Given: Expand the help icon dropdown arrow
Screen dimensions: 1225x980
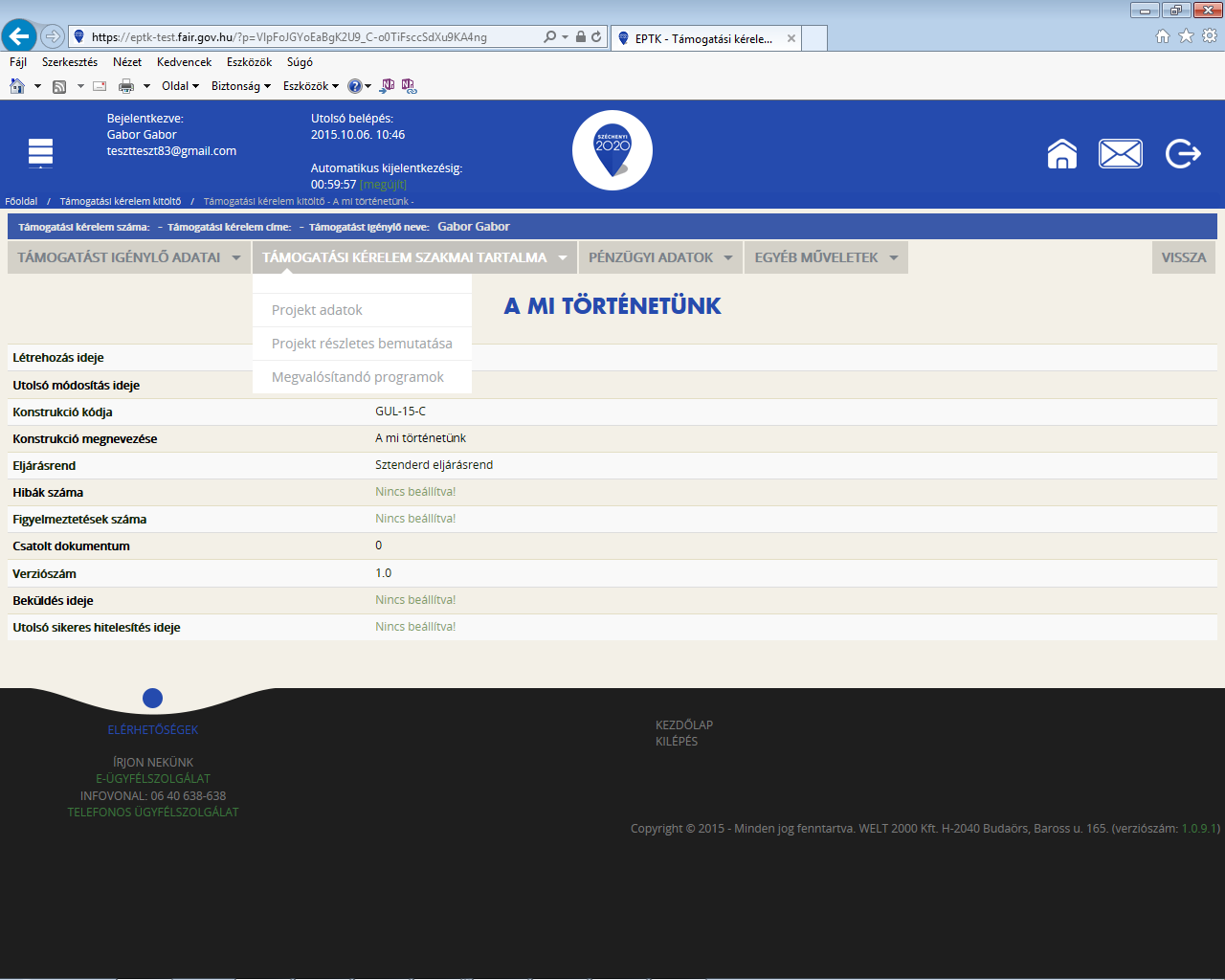Looking at the screenshot, I should tap(368, 86).
